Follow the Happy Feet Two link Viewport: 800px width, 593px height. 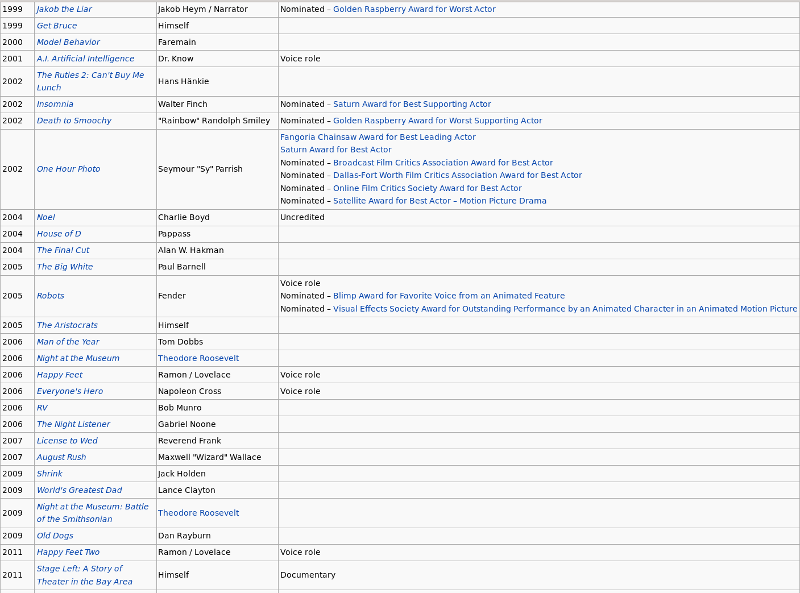pyautogui.click(x=68, y=552)
